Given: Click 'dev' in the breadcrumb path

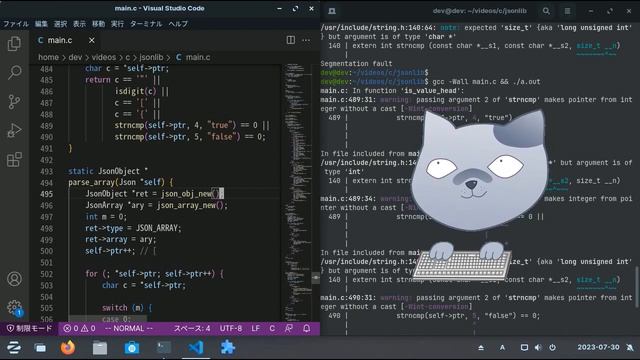Looking at the screenshot, I should point(75,57).
